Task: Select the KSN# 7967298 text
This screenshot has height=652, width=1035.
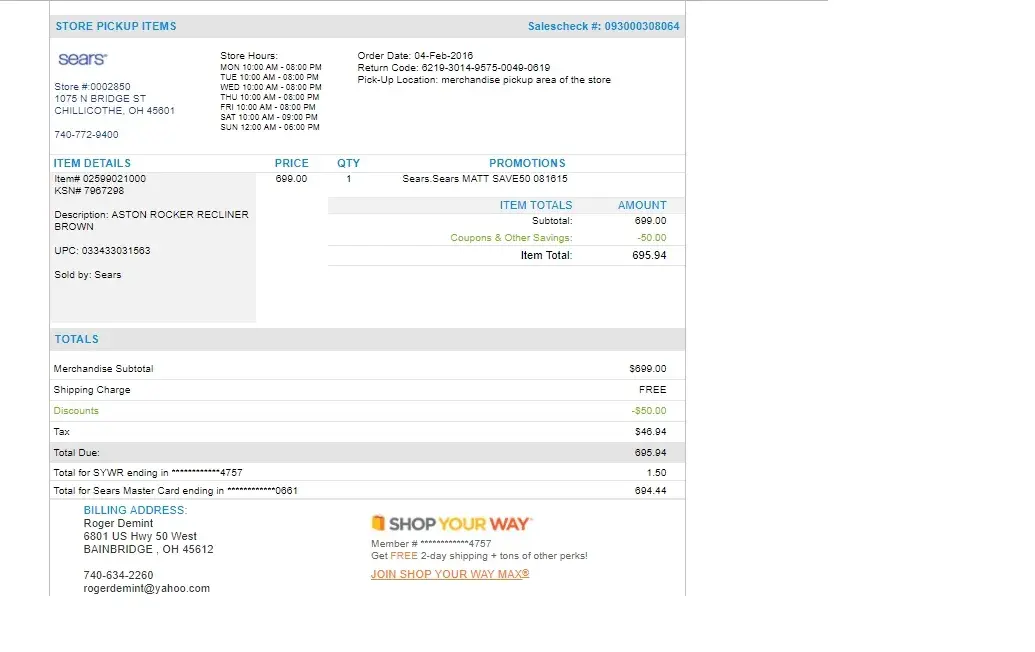Action: coord(89,191)
